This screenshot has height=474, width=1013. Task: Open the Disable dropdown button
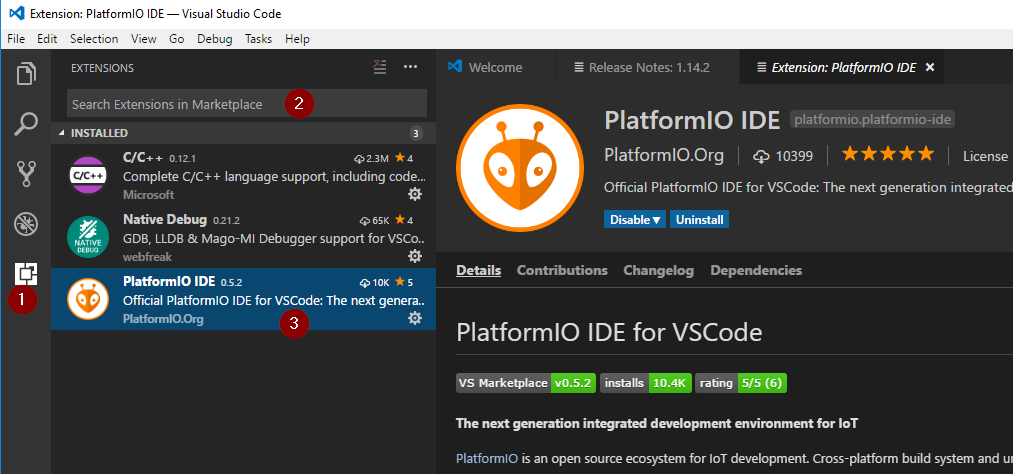[x=636, y=220]
